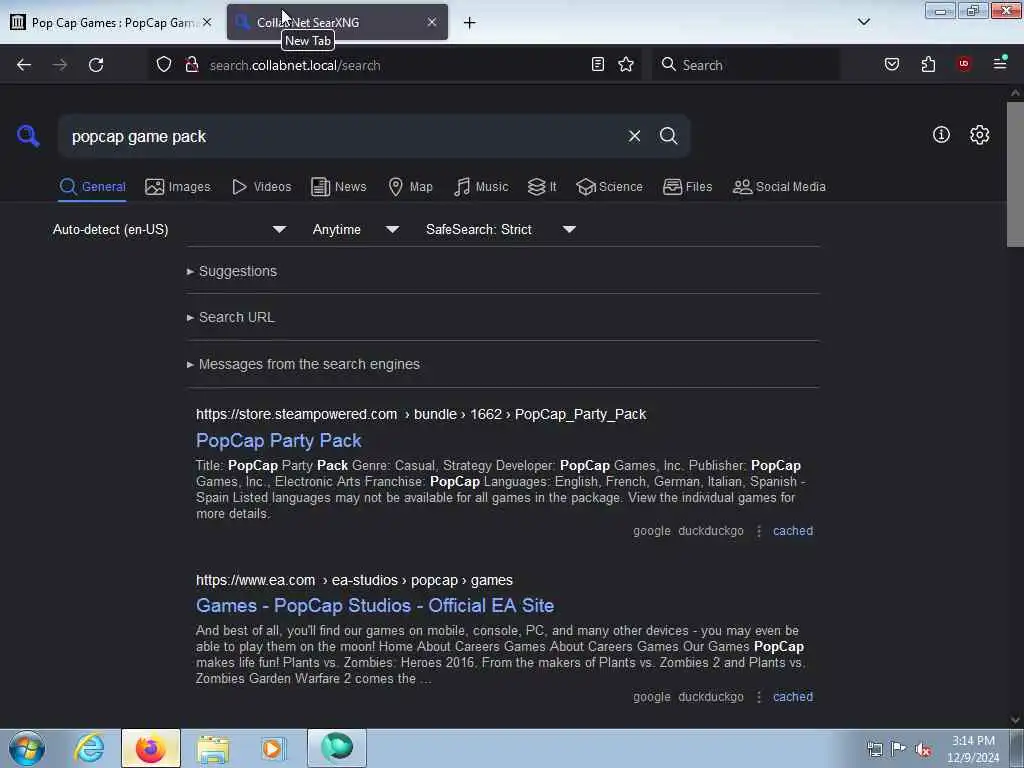
Task: Click the browser address bar URL
Action: pyautogui.click(x=295, y=65)
